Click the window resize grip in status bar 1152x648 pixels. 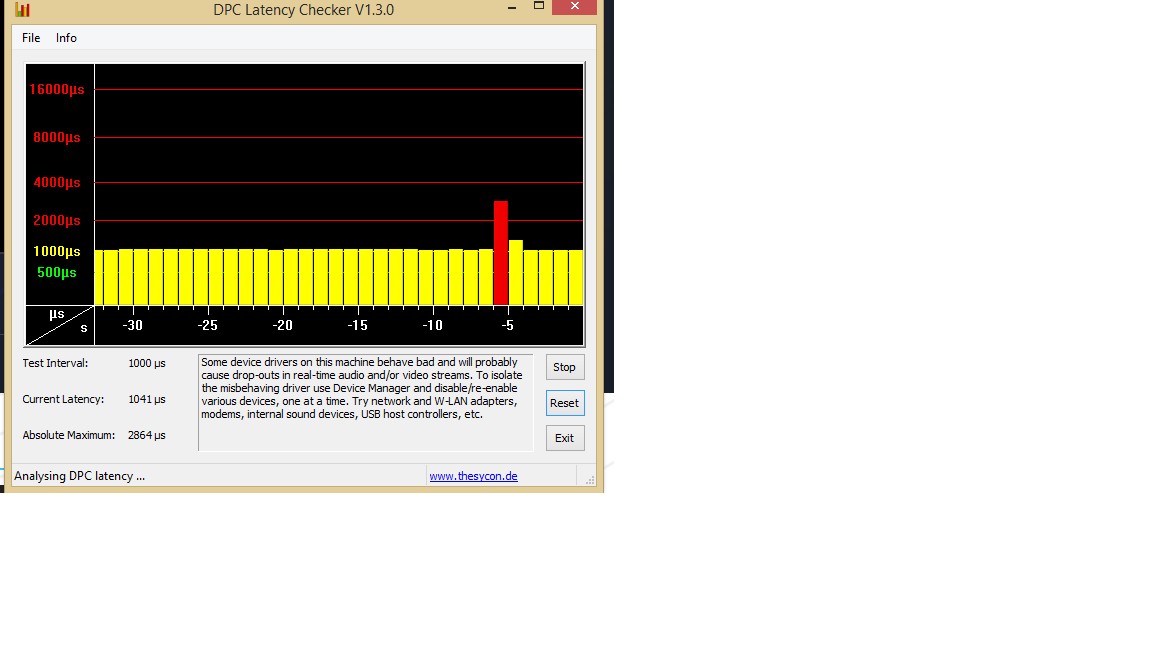click(x=589, y=480)
